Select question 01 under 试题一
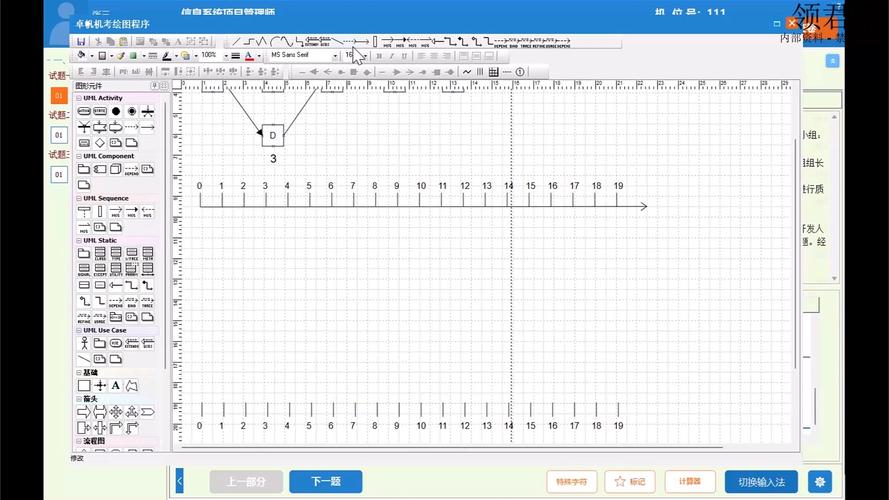 pos(59,95)
